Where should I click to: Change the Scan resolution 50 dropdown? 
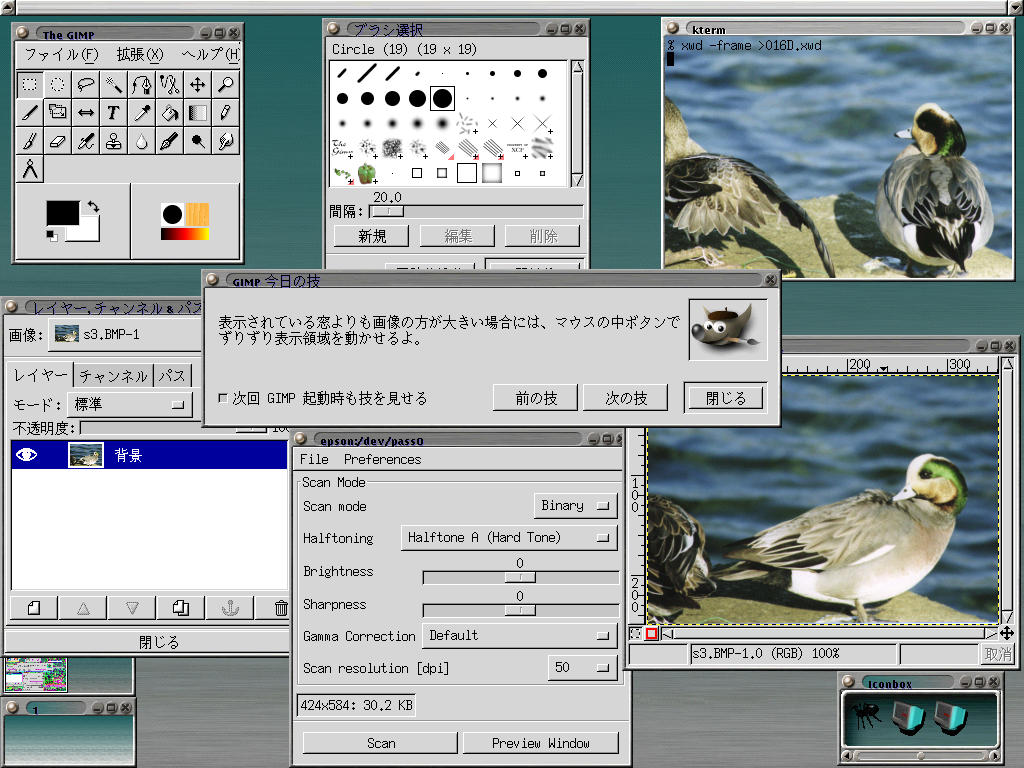pyautogui.click(x=582, y=667)
